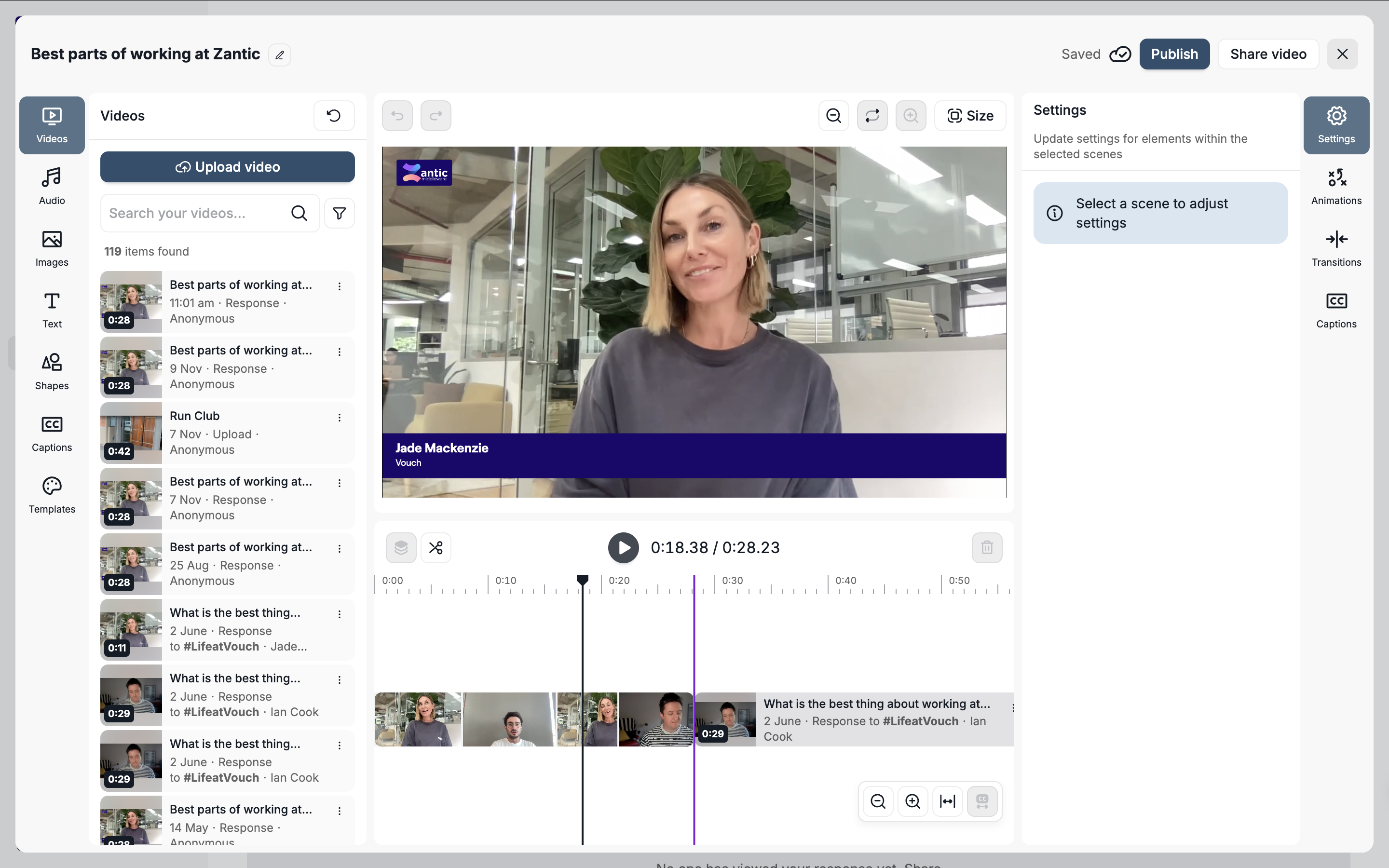Open options menu for Run Club video
This screenshot has width=1389, height=868.
coord(339,417)
